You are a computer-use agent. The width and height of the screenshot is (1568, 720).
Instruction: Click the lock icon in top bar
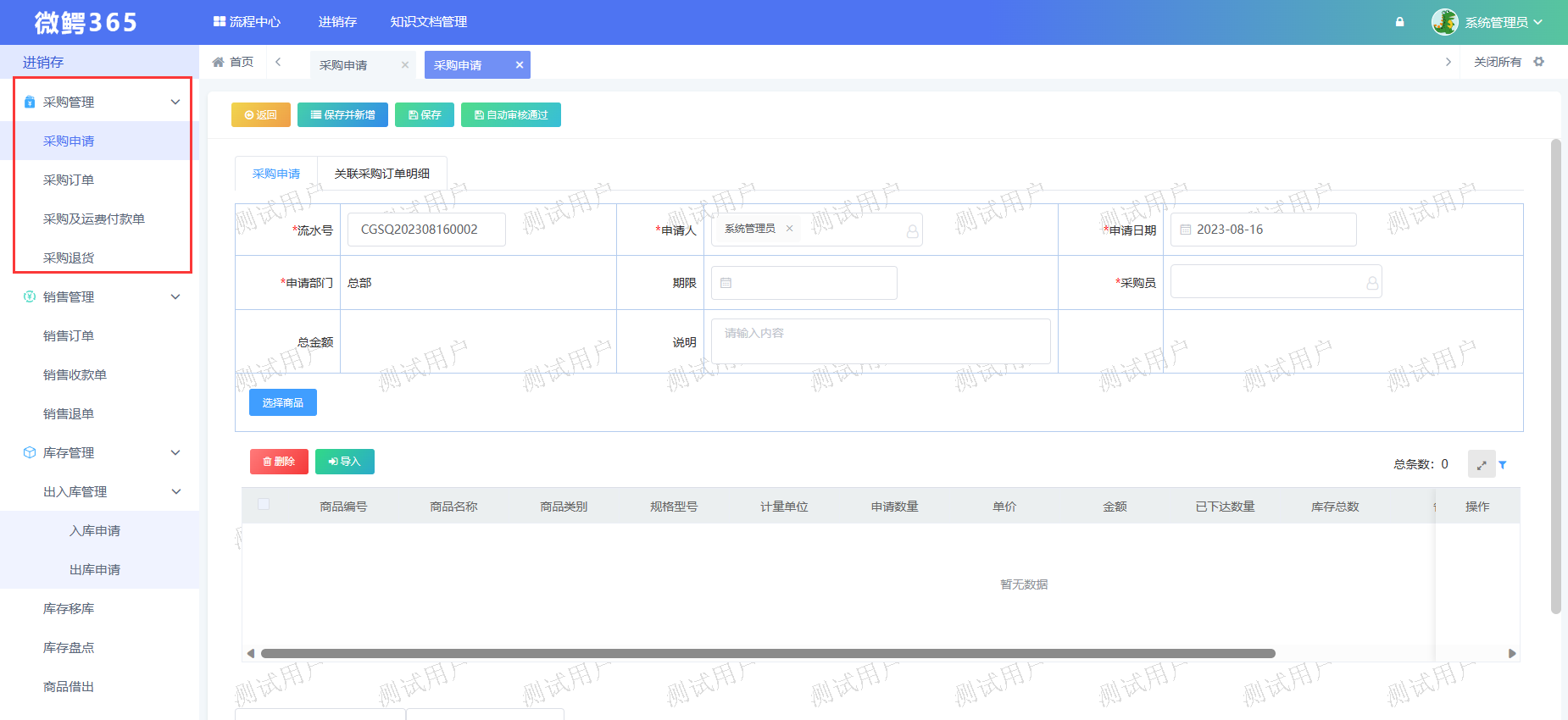(x=1399, y=22)
